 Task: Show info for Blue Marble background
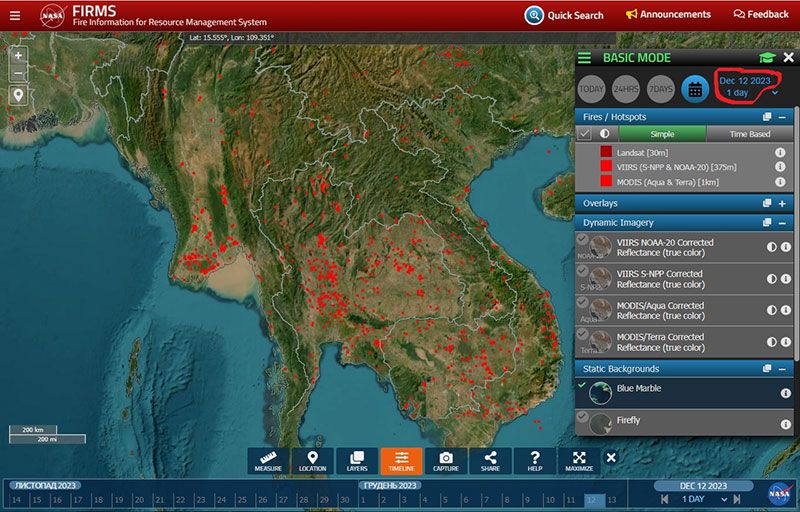coord(786,393)
